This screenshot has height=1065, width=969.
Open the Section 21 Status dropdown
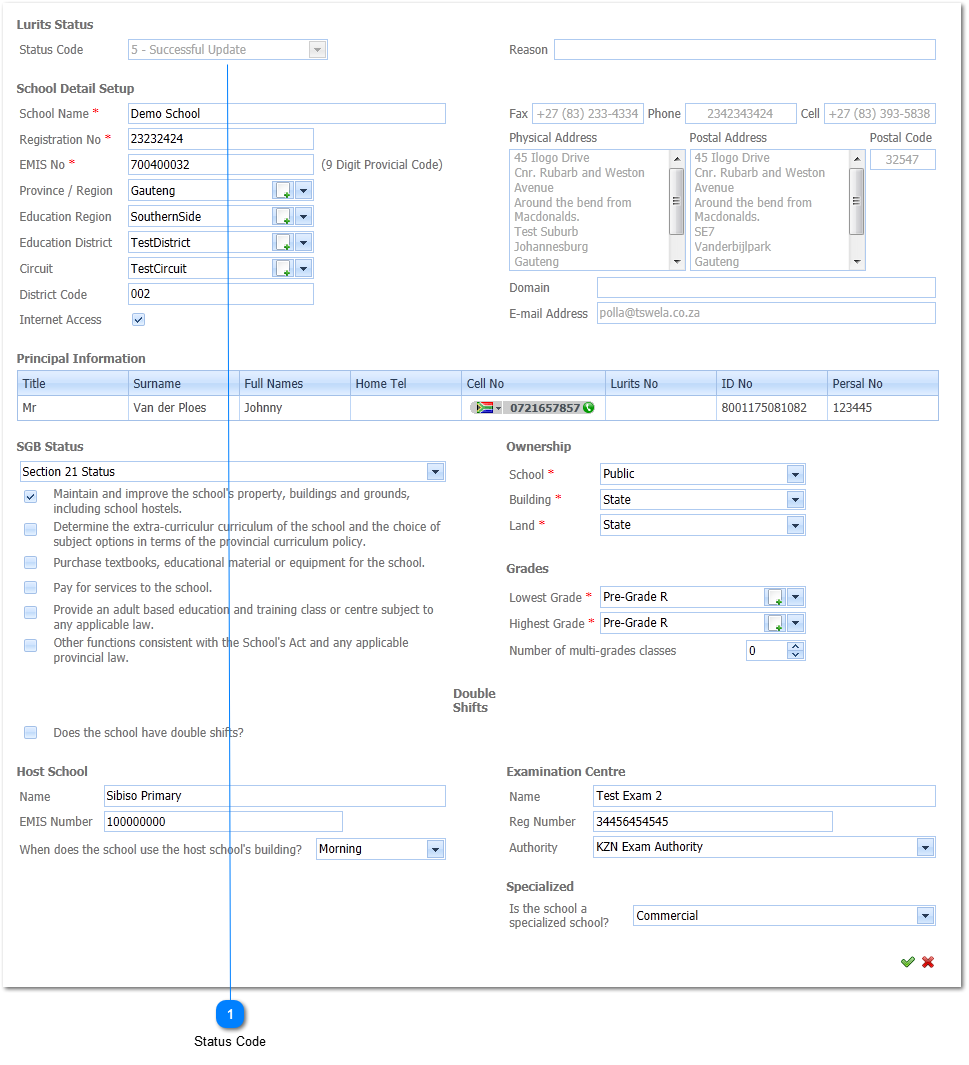tap(435, 471)
